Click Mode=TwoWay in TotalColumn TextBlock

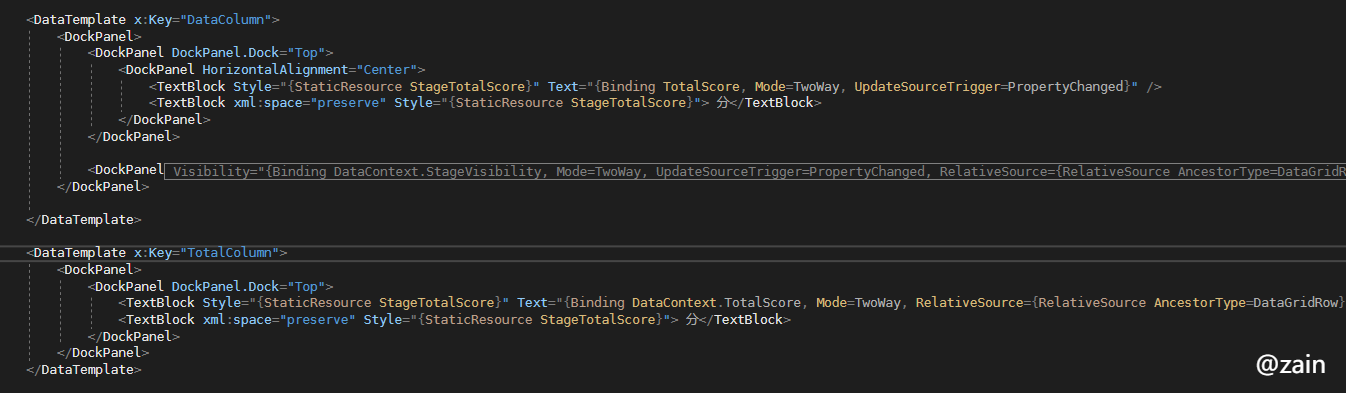[x=858, y=303]
